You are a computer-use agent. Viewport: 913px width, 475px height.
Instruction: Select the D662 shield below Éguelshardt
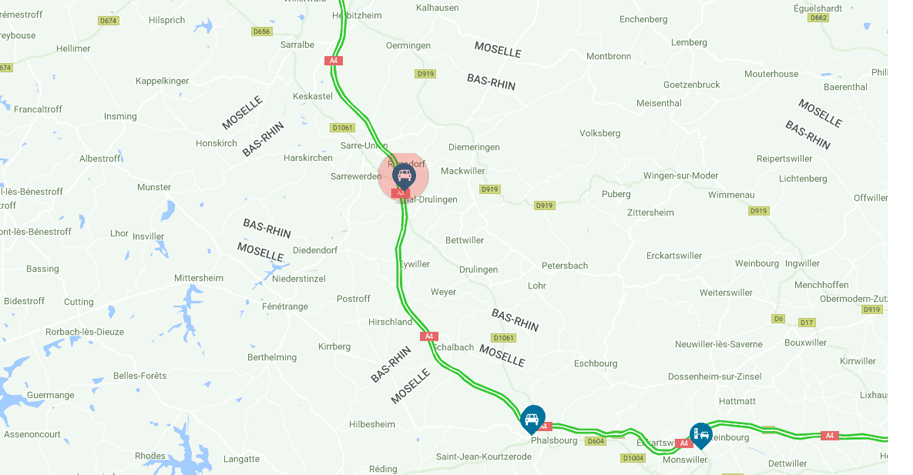click(818, 18)
